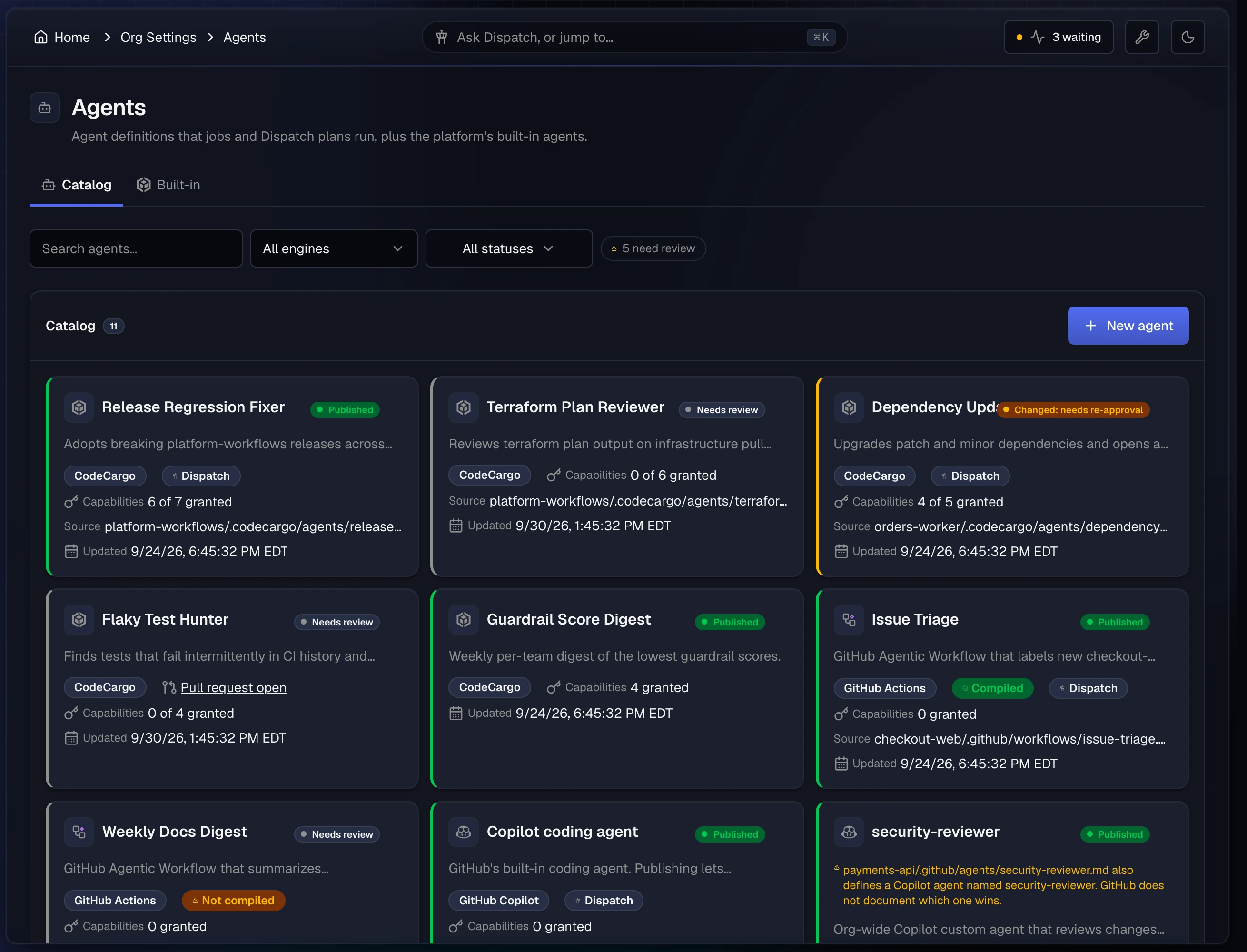Click the Terraform Plan Reviewer agent icon

[x=464, y=407]
